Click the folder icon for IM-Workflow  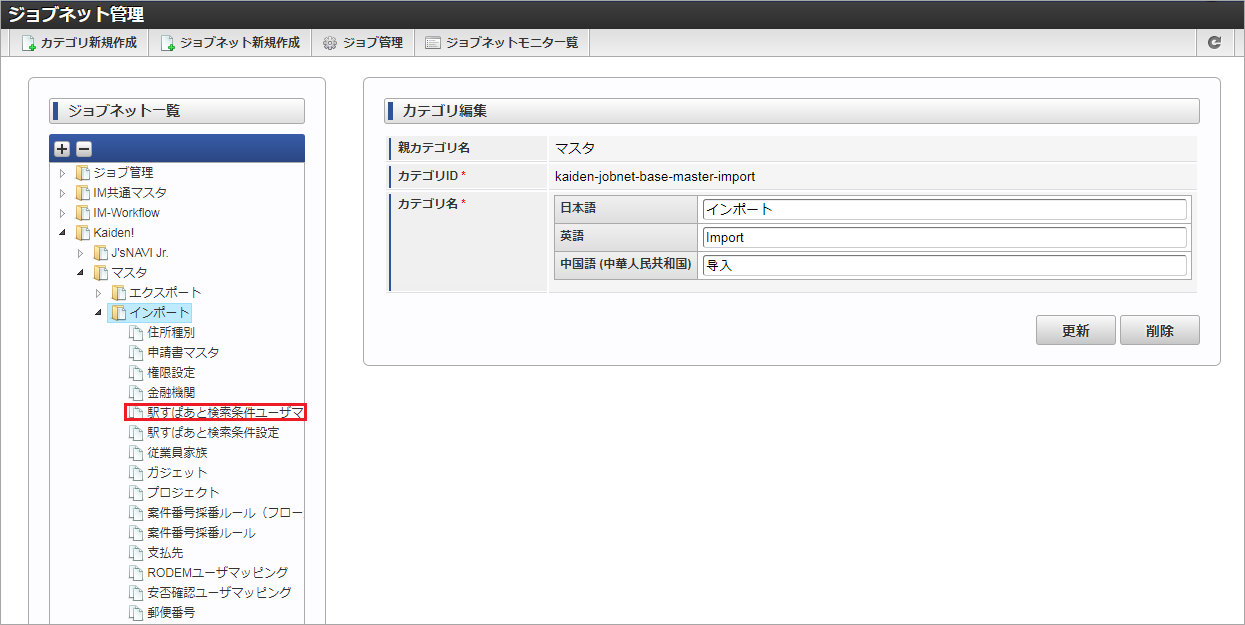click(x=82, y=213)
